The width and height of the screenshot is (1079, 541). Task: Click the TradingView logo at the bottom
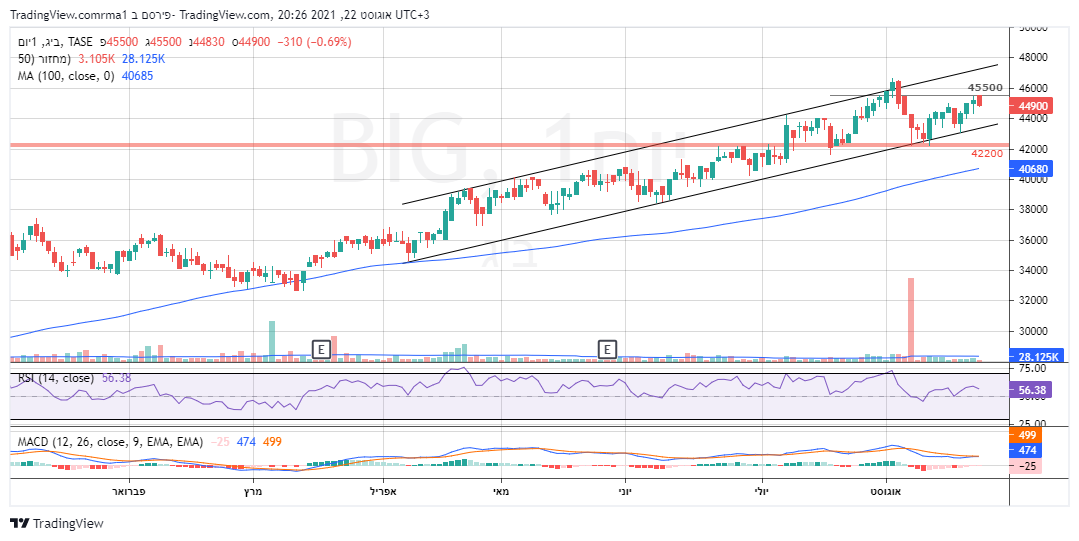[56, 523]
